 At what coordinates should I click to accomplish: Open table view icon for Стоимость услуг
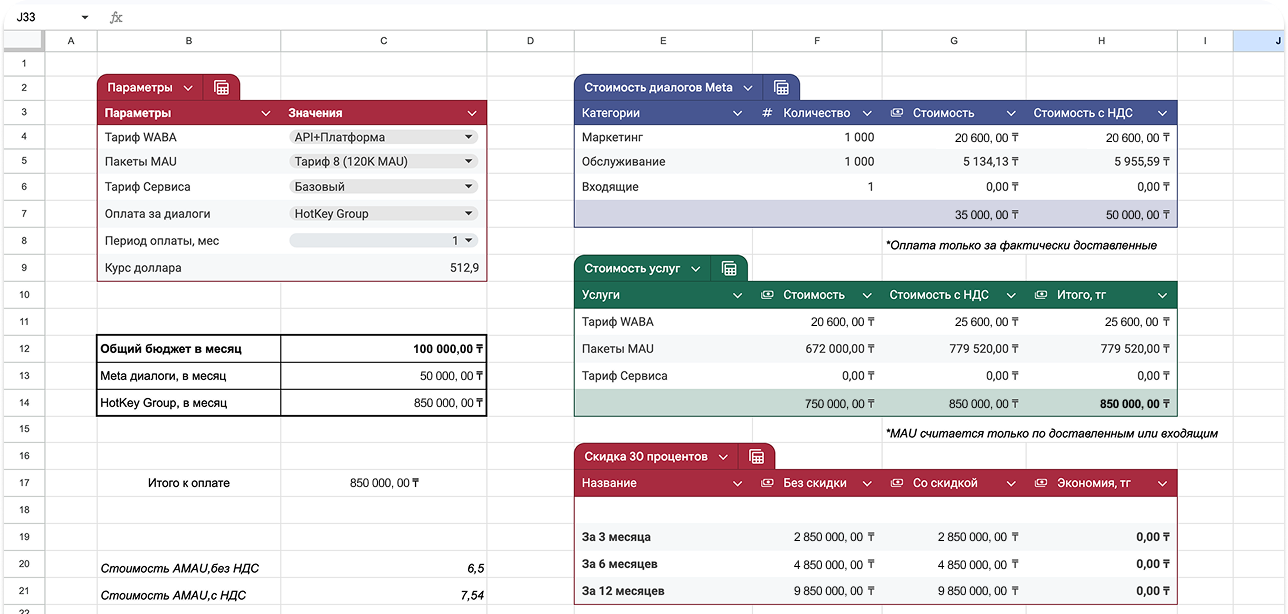pyautogui.click(x=729, y=269)
